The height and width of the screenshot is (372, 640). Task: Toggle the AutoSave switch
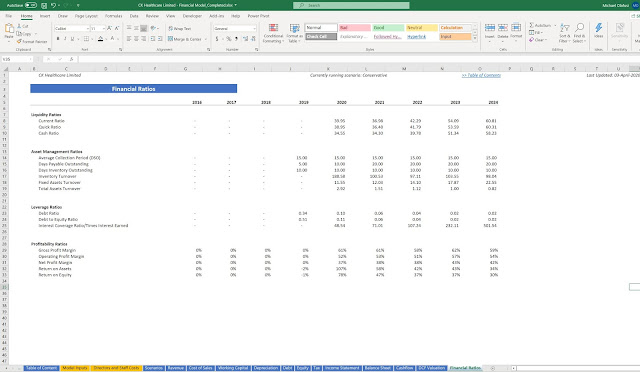tap(31, 5)
